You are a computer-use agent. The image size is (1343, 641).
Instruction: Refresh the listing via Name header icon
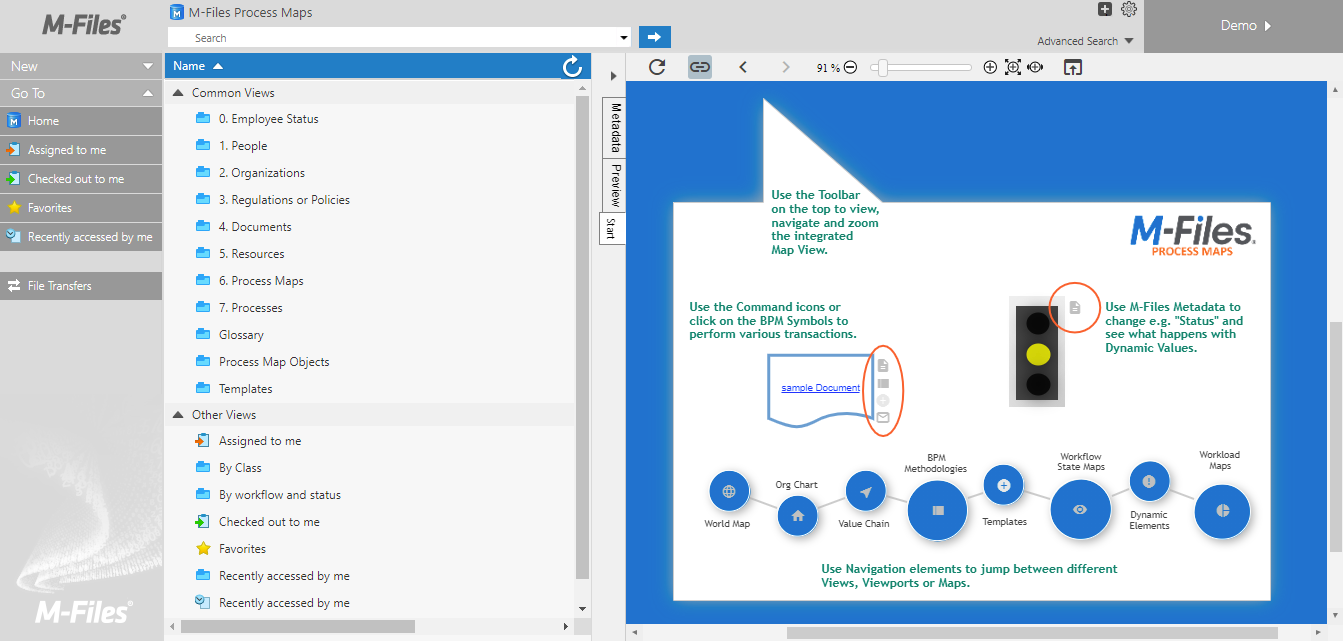click(x=572, y=66)
